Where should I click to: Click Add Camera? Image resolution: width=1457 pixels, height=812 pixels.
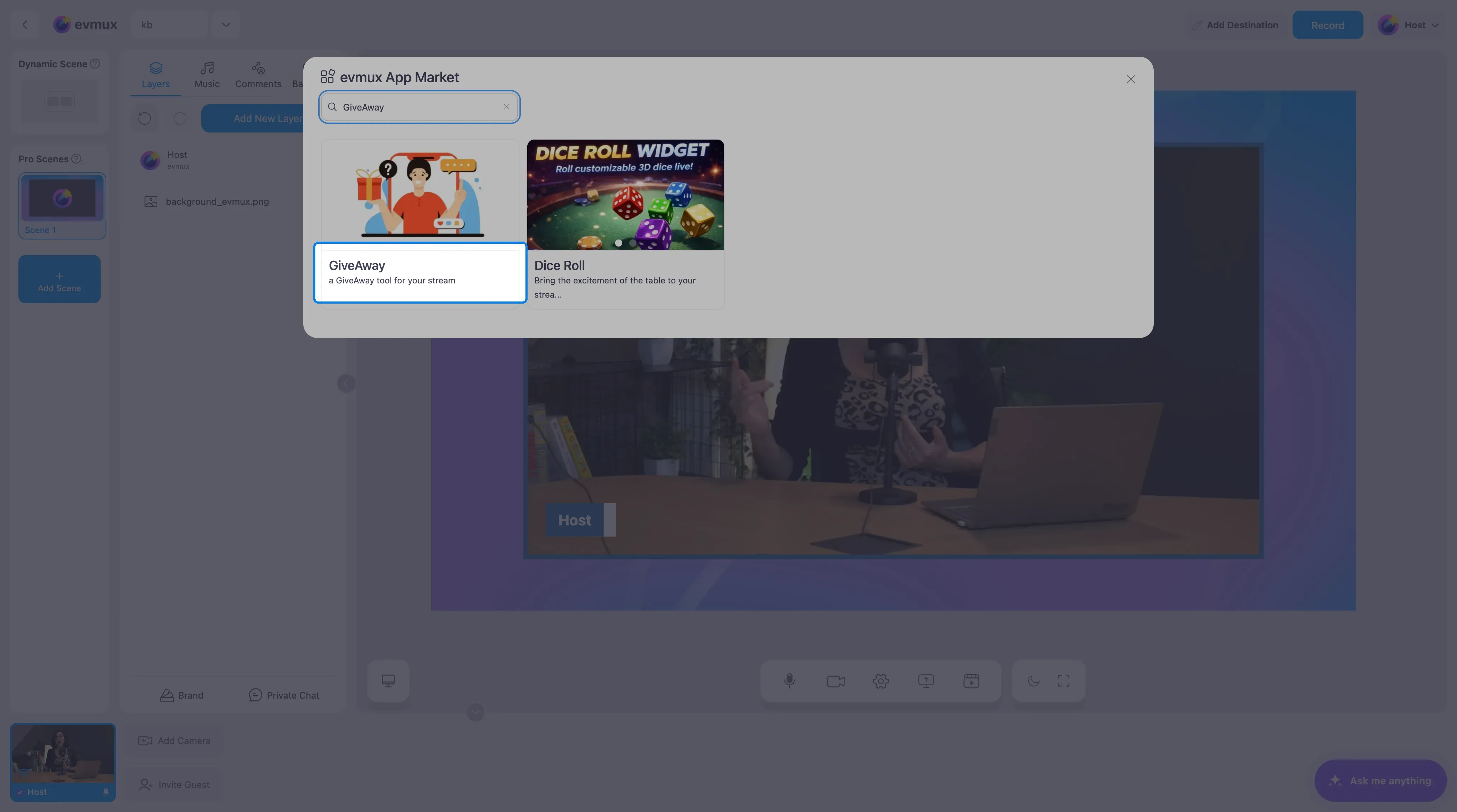[174, 741]
